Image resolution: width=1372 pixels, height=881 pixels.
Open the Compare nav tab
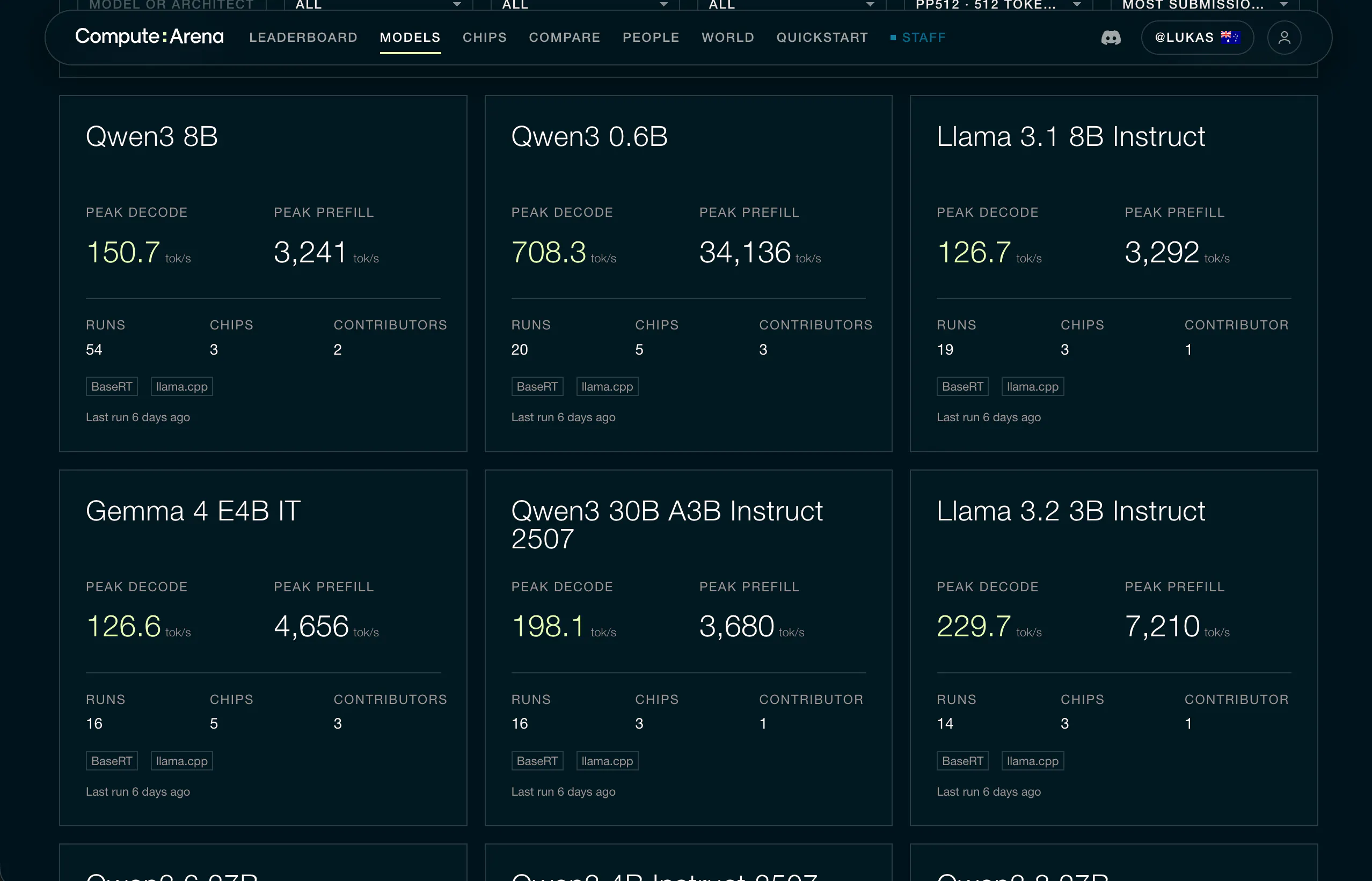[565, 38]
